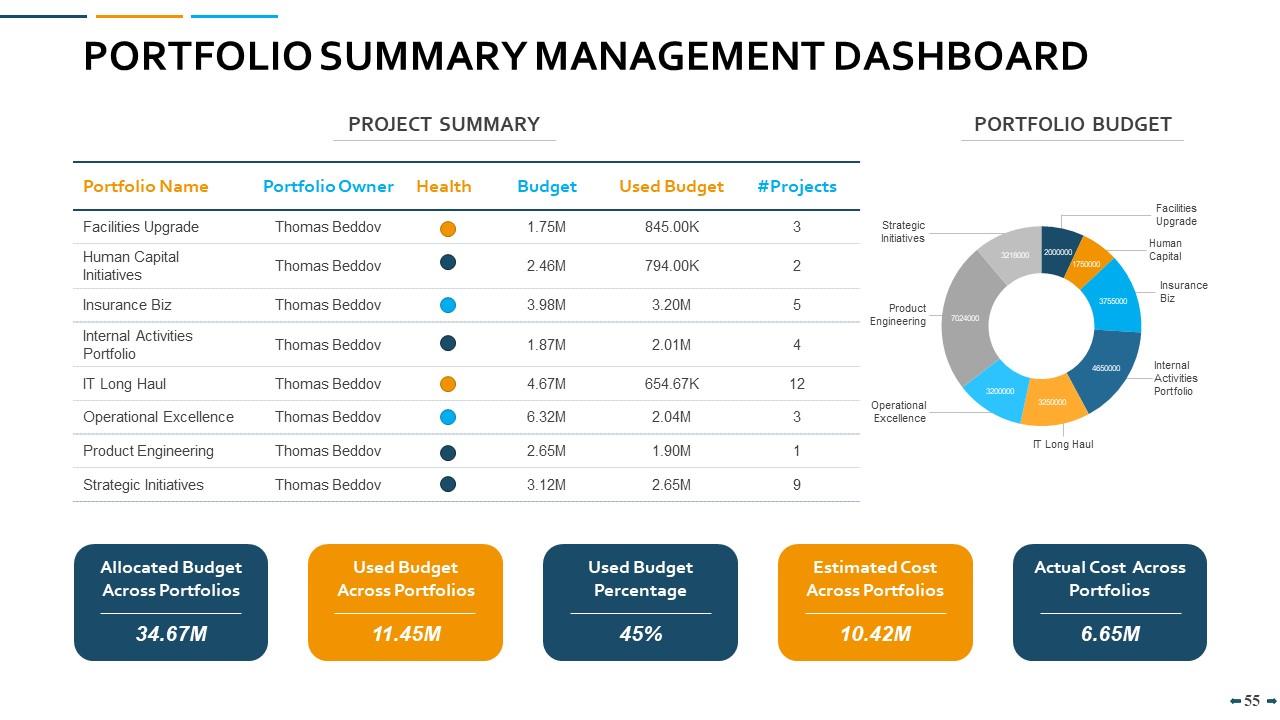Toggle the Health column header
Screen dimensions: 1280x720
pyautogui.click(x=444, y=186)
